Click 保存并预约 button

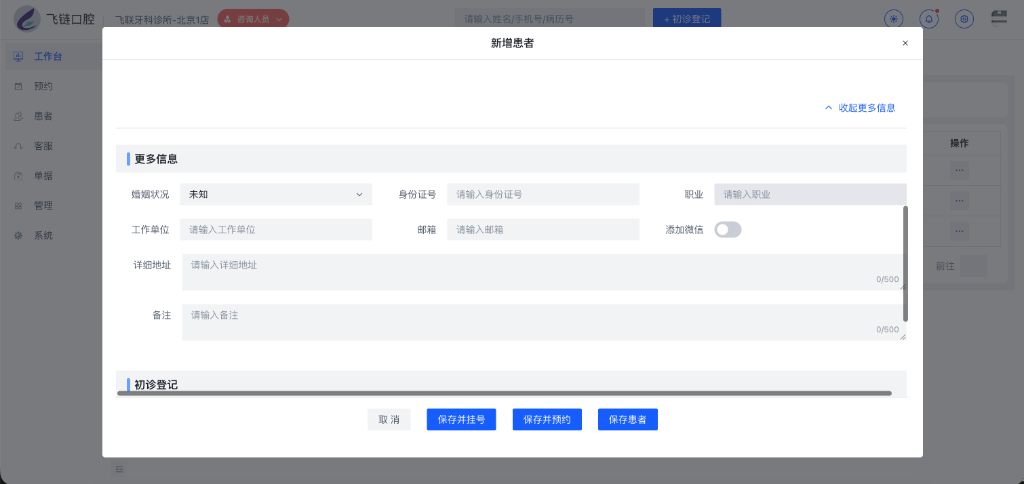(x=547, y=419)
